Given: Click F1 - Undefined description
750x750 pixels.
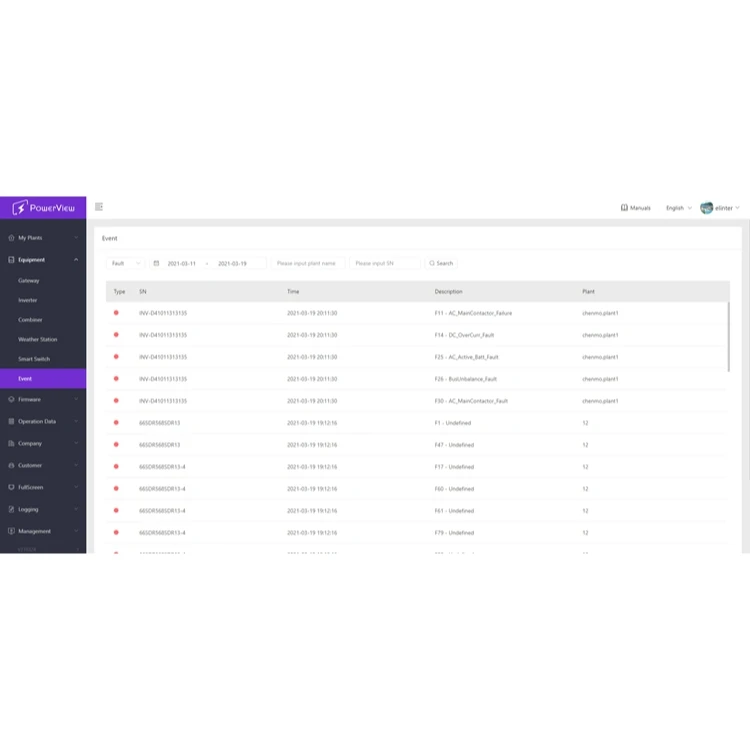Looking at the screenshot, I should click(452, 423).
